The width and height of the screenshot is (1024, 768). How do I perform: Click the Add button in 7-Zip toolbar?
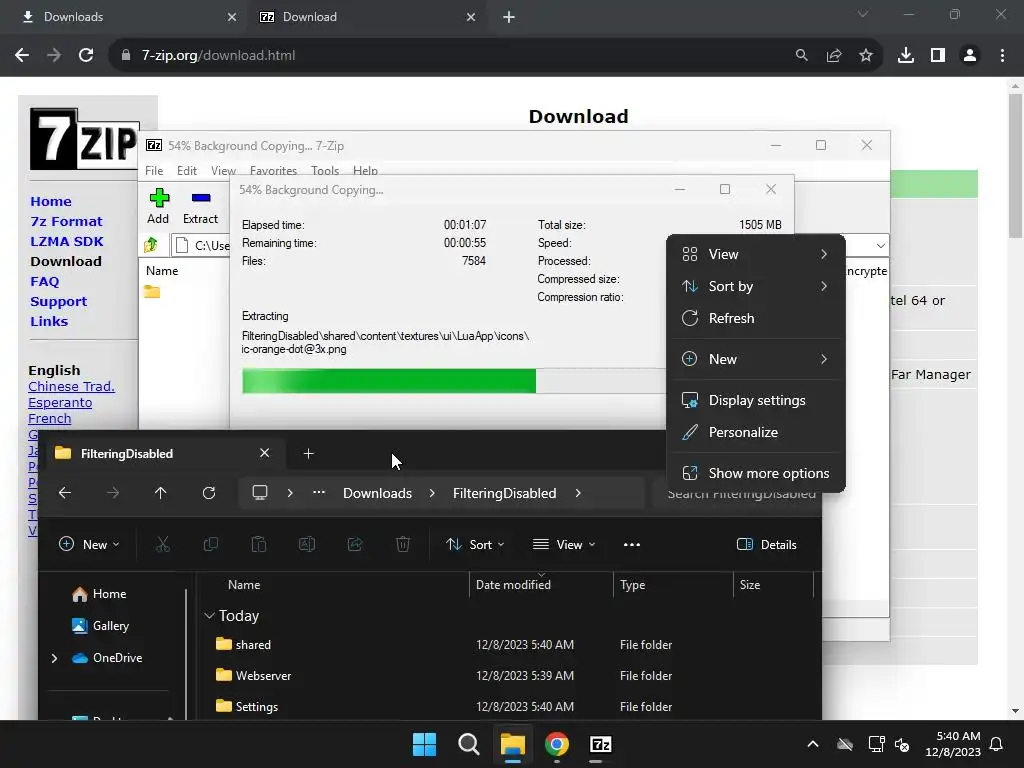(158, 206)
